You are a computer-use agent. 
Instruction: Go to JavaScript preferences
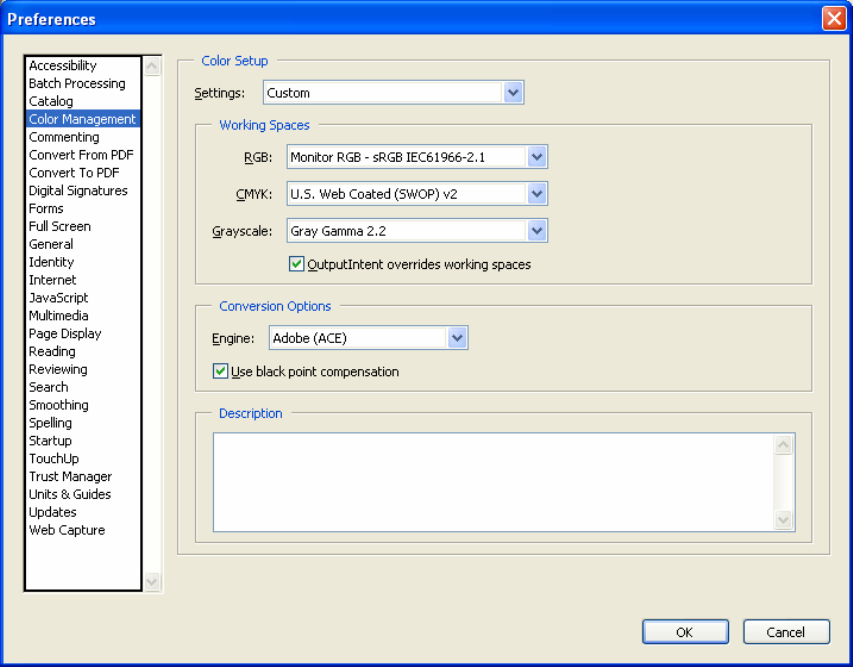click(x=58, y=298)
